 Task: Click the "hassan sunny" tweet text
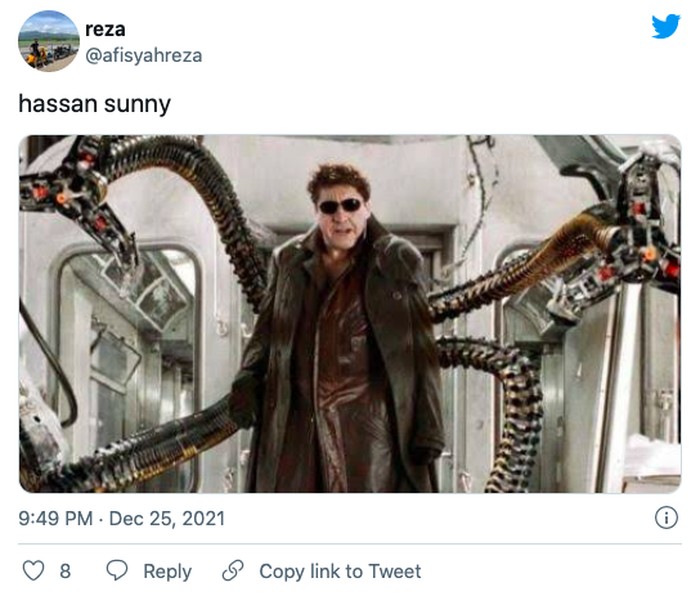(94, 103)
